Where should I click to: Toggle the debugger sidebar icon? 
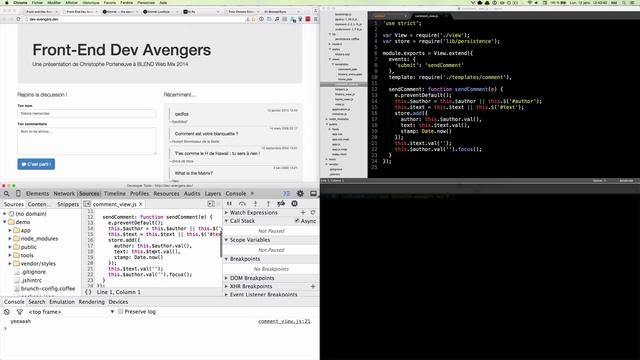[211, 204]
